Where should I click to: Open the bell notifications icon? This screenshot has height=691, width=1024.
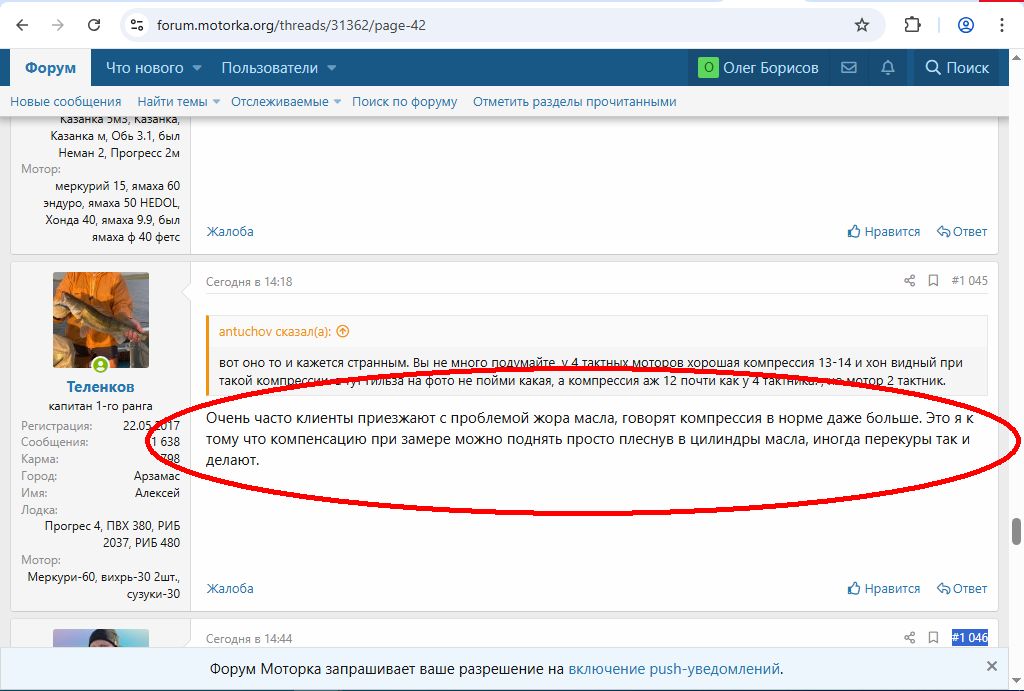click(888, 68)
